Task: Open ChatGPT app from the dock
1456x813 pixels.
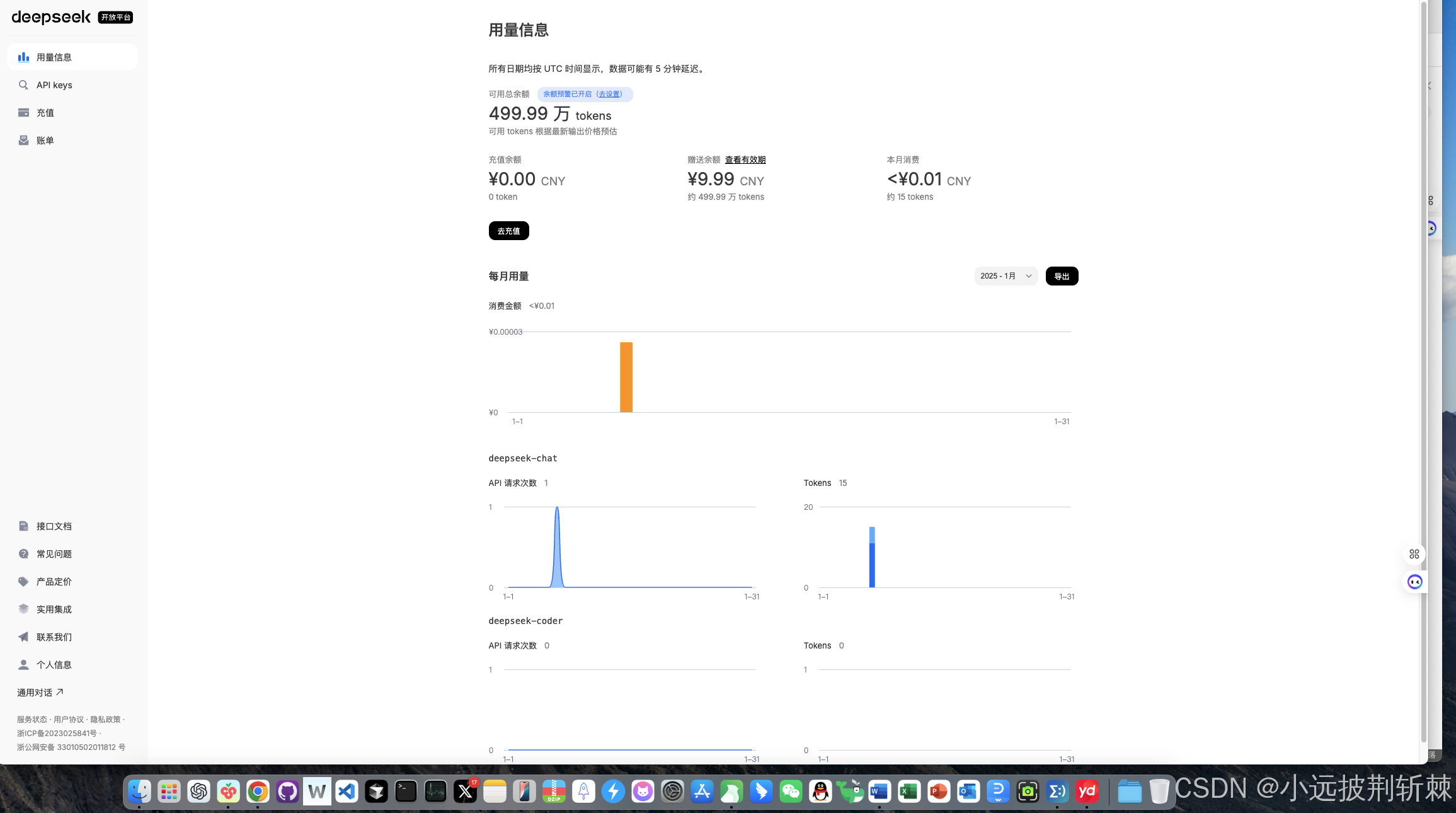Action: (x=198, y=792)
